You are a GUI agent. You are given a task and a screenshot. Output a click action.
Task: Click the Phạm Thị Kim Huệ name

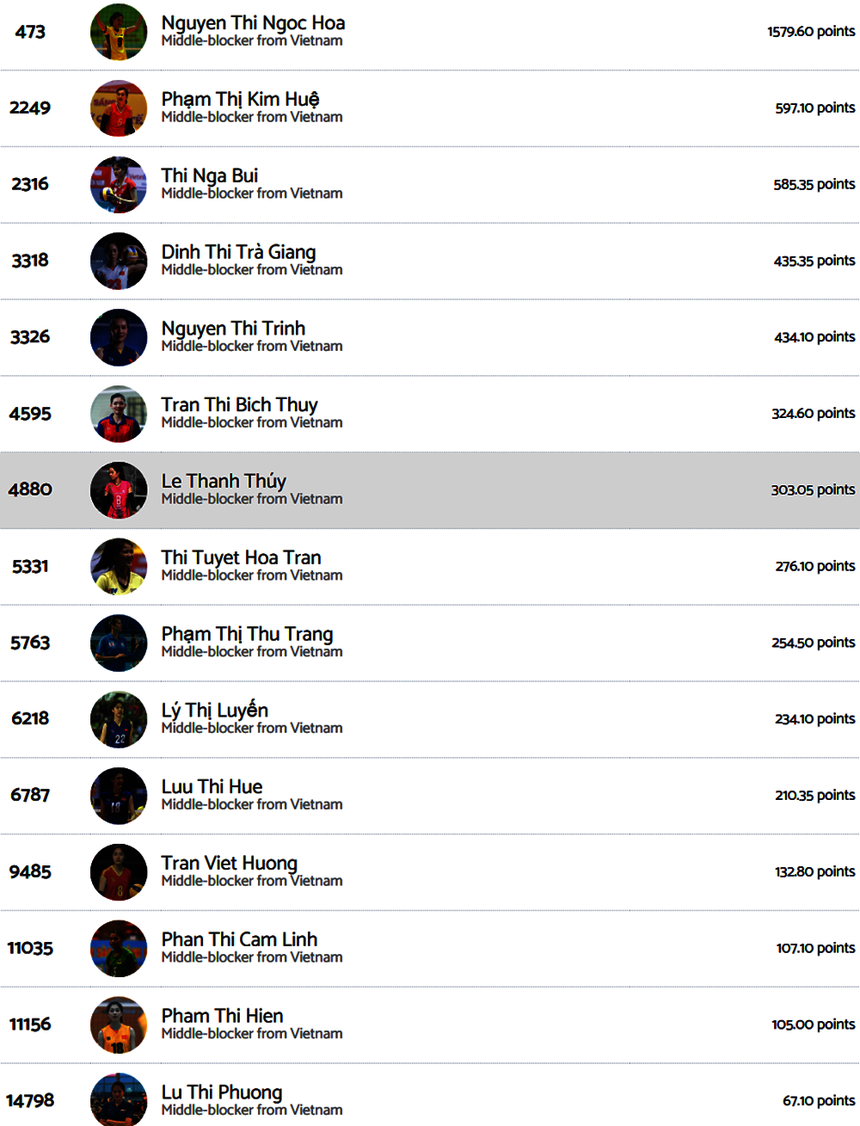(x=240, y=99)
